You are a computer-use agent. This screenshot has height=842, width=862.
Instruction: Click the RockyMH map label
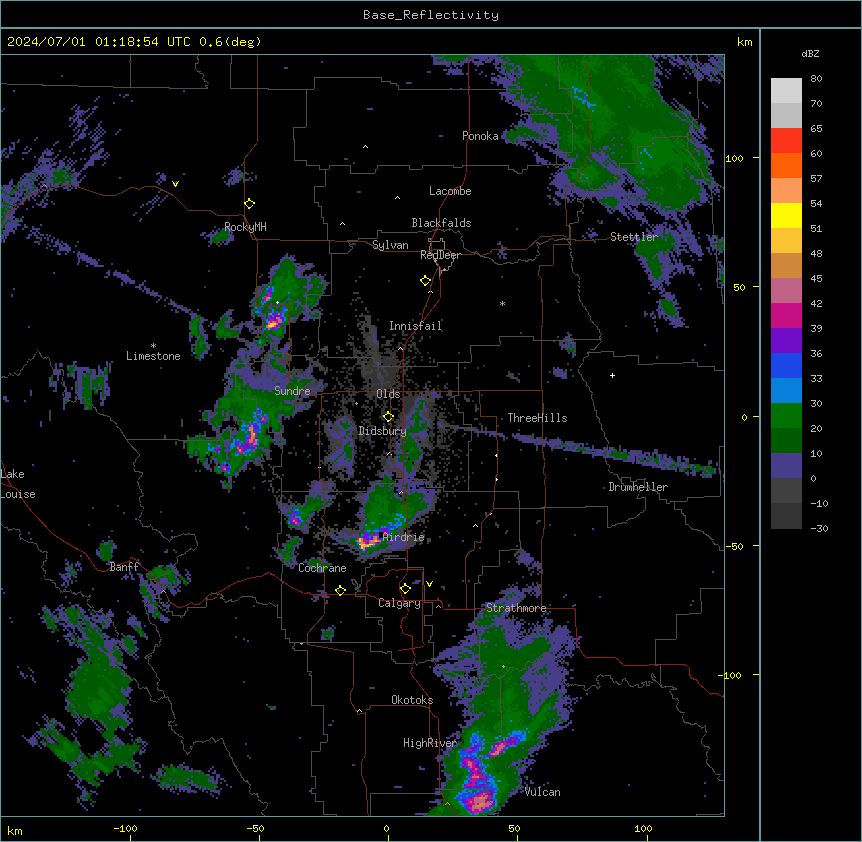pyautogui.click(x=245, y=227)
